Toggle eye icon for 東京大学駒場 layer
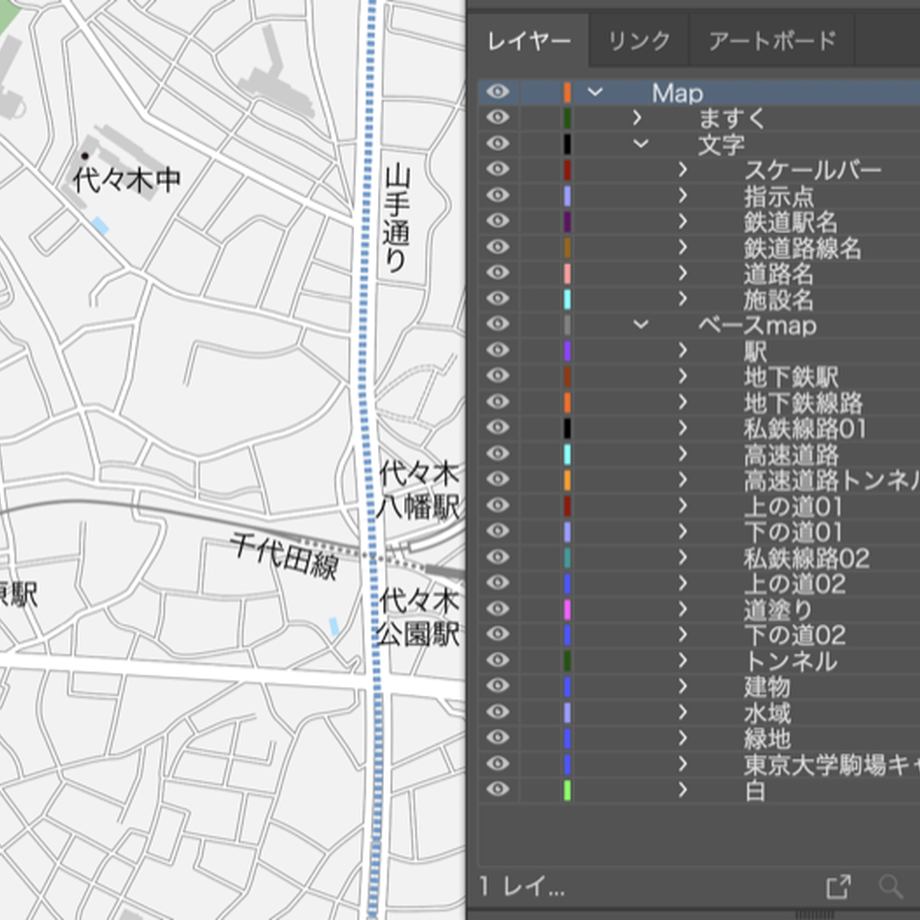The image size is (920, 920). click(x=498, y=763)
